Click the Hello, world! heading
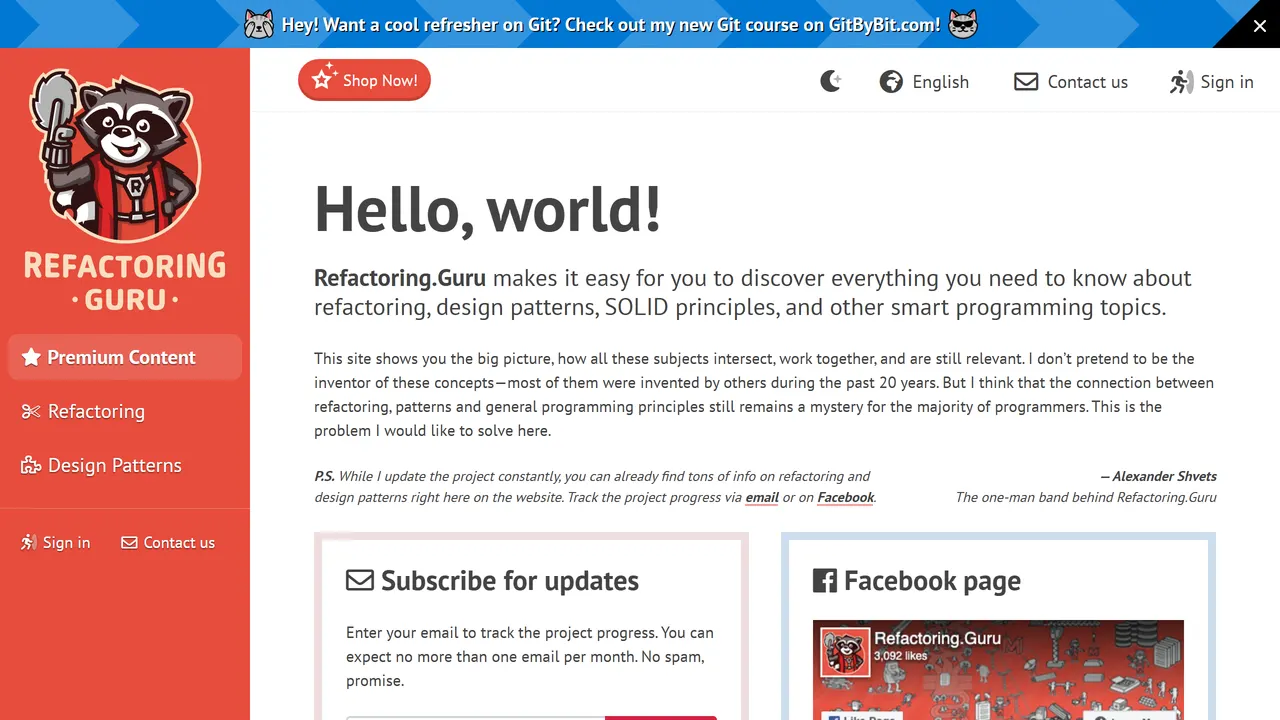1280x720 pixels. click(x=488, y=209)
